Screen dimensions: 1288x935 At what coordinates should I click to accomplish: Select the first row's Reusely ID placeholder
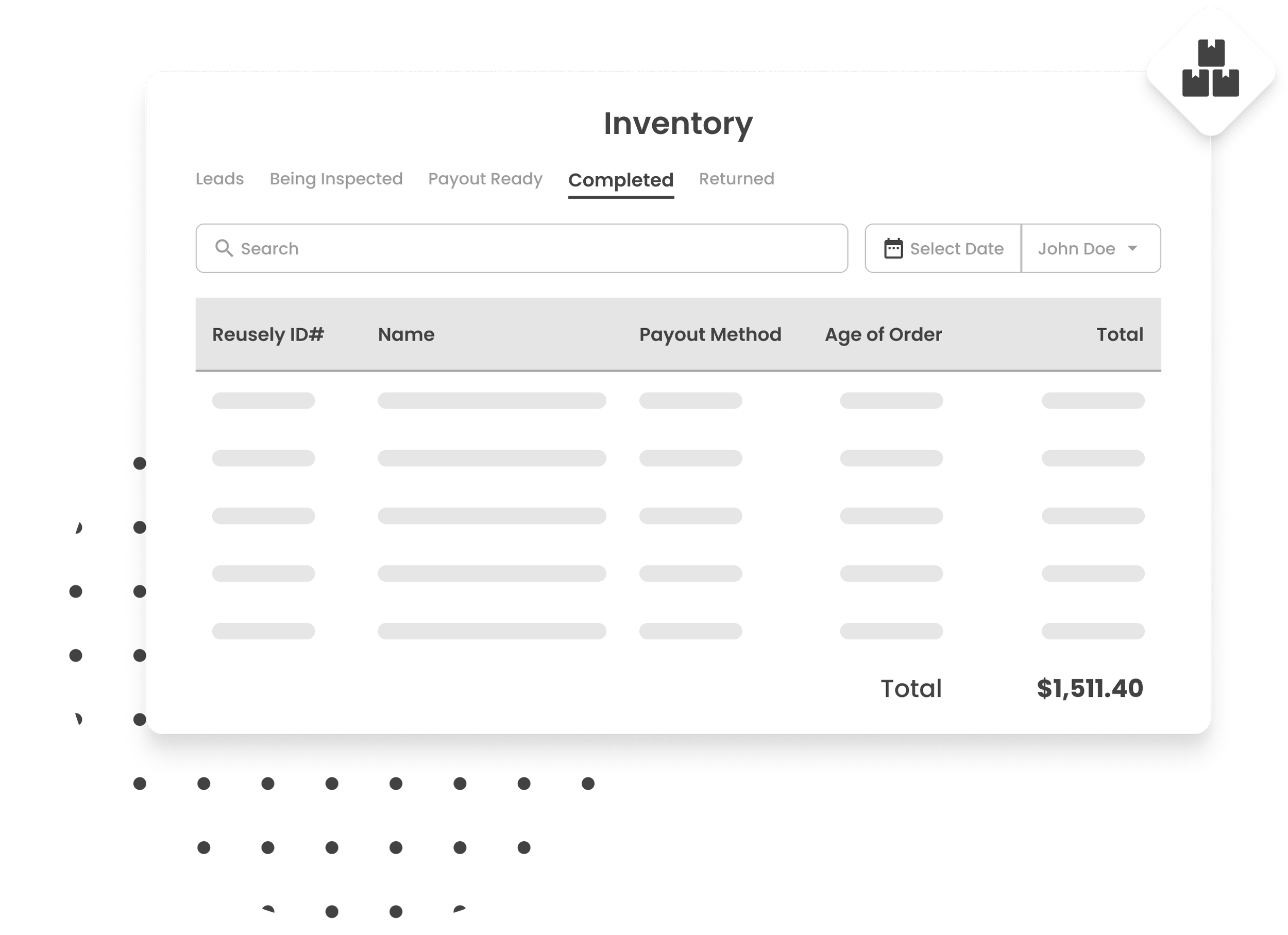tap(263, 400)
